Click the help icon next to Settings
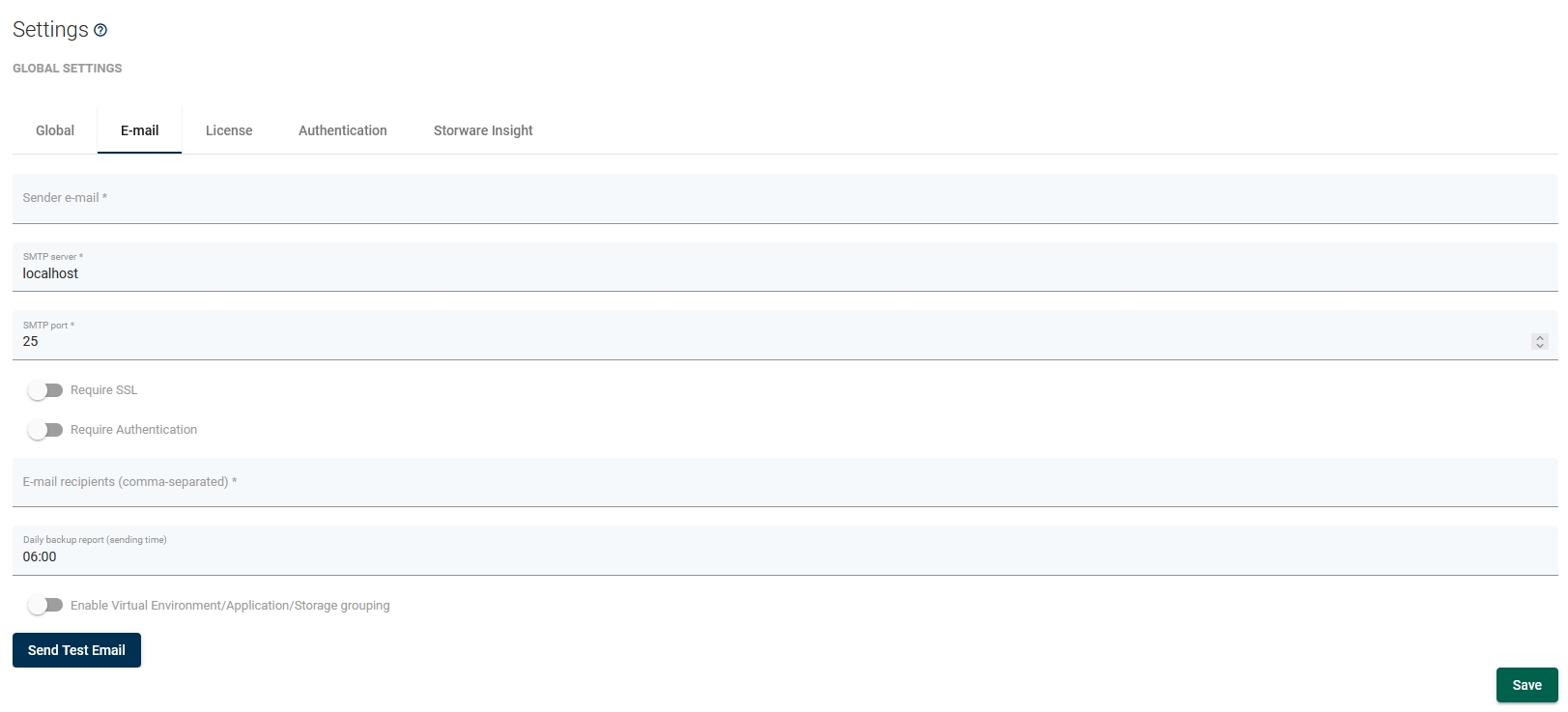 click(x=100, y=30)
